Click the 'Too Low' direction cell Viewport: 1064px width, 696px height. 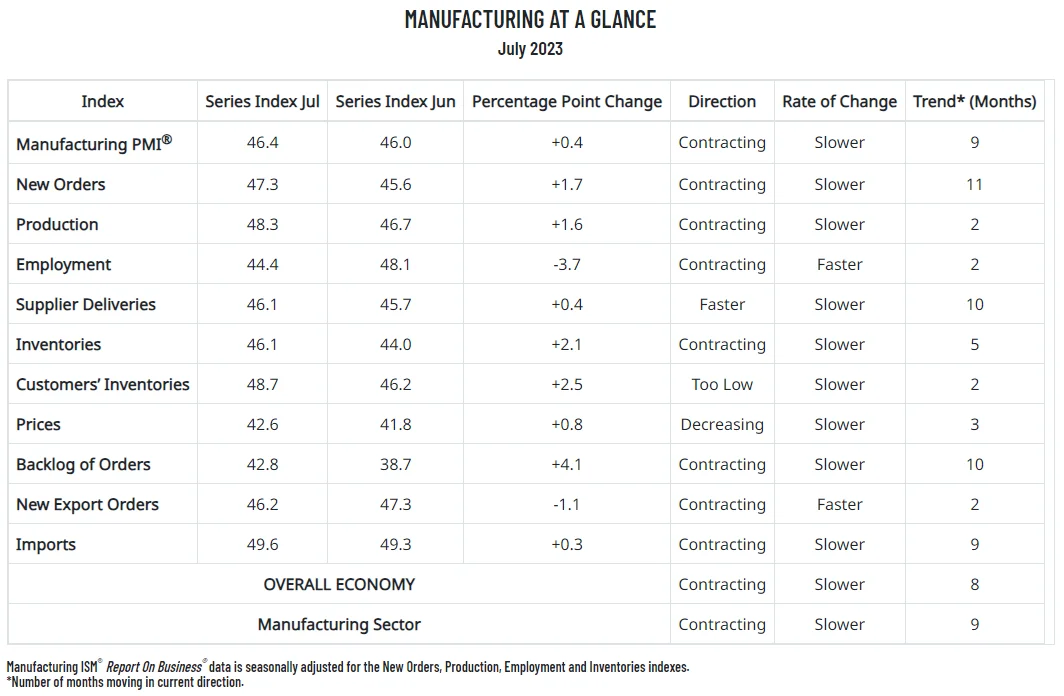click(x=722, y=385)
